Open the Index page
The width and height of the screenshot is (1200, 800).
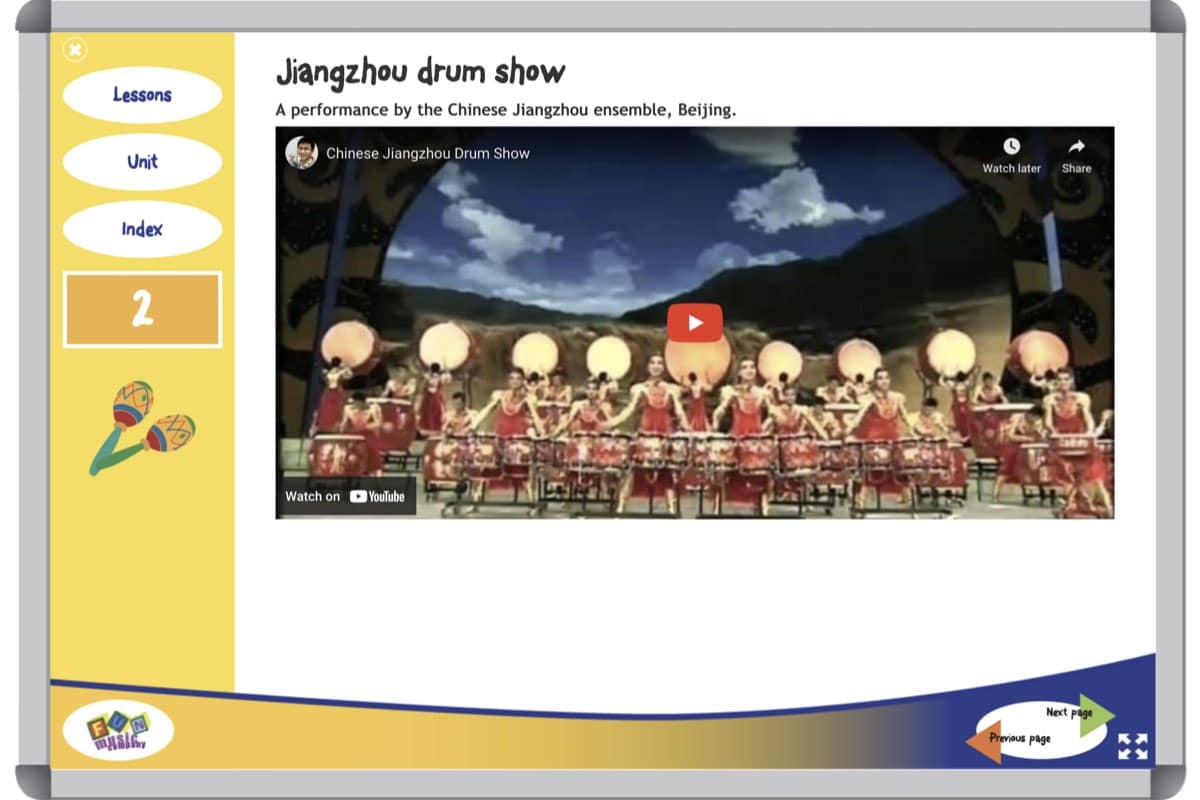tap(142, 229)
